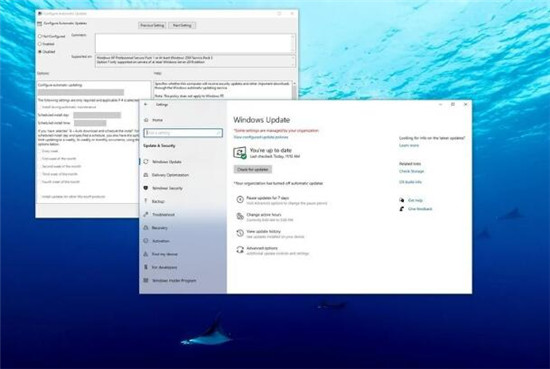Click the Delivery Optimization sidebar icon
Screen dimensions: 550x369
(x=146, y=175)
